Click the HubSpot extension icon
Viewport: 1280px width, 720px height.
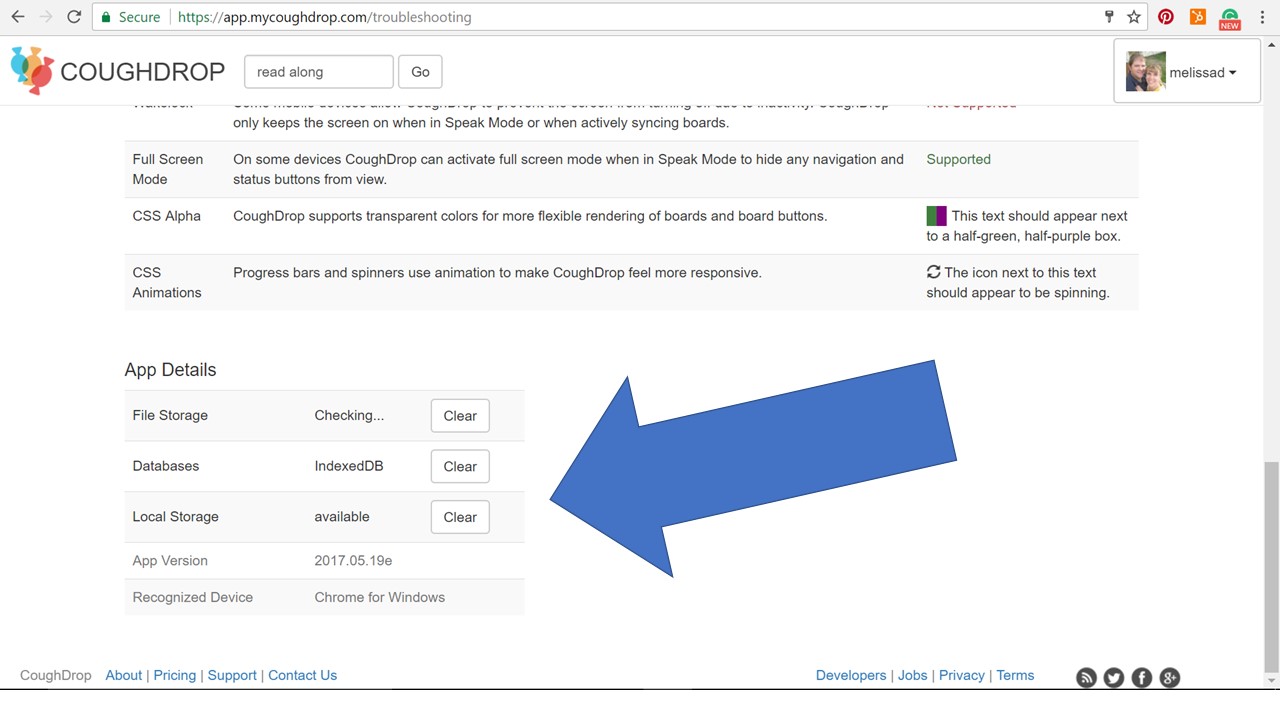coord(1198,17)
